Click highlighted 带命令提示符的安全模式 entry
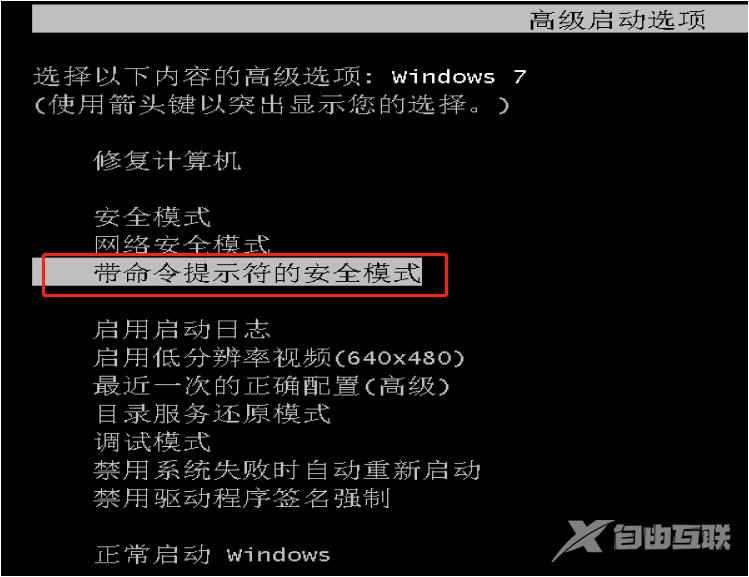Image resolution: width=749 pixels, height=577 pixels. [x=257, y=273]
